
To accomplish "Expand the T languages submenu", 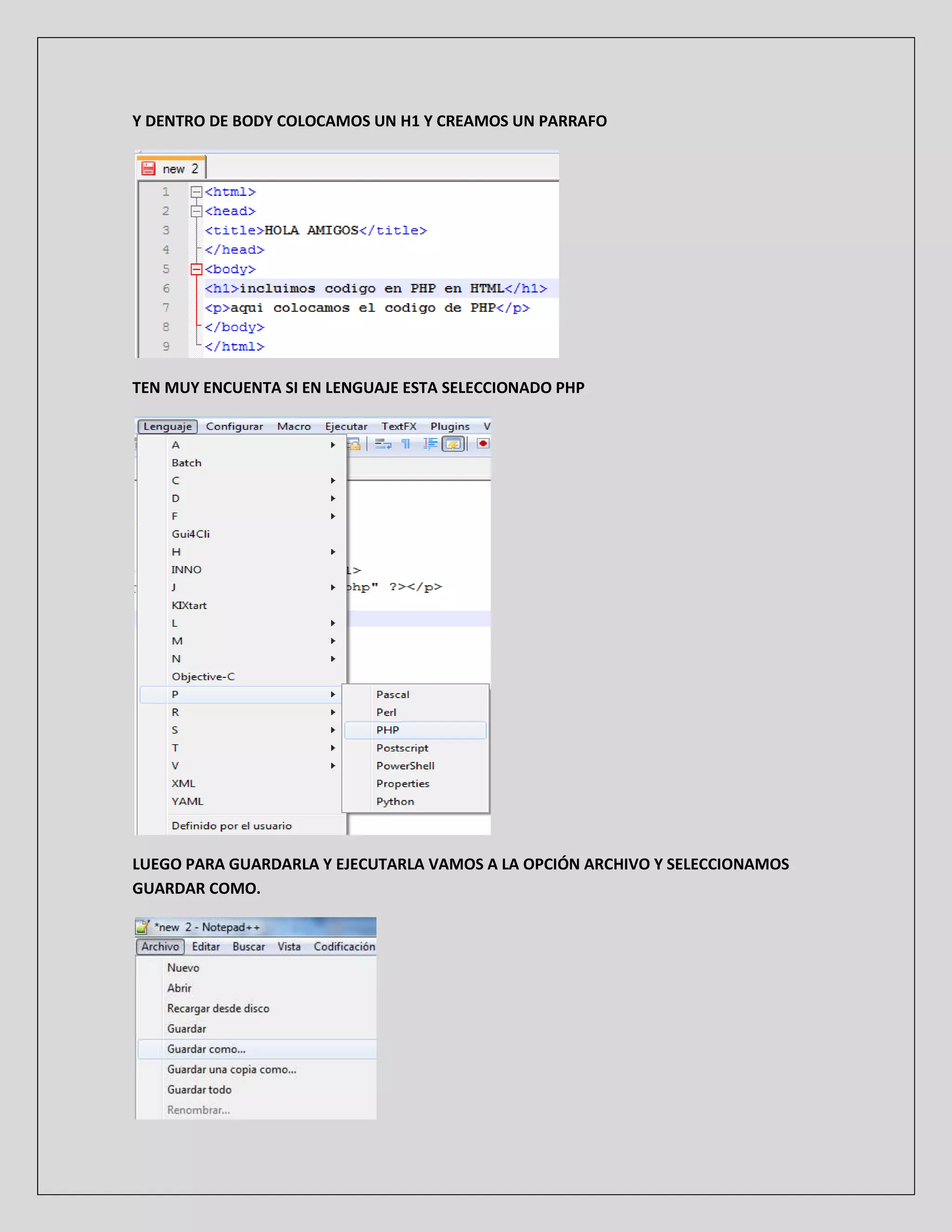I will 242,748.
